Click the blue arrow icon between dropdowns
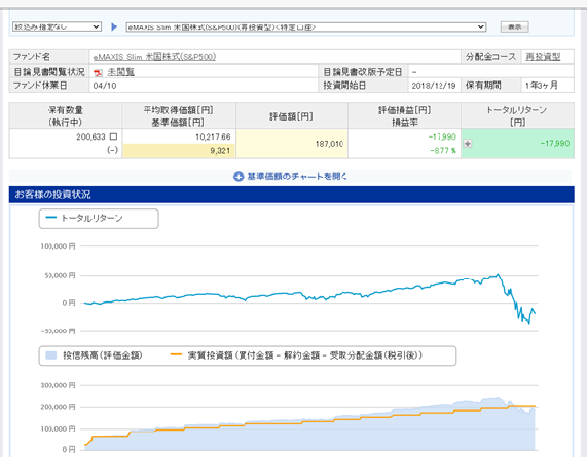 114,27
